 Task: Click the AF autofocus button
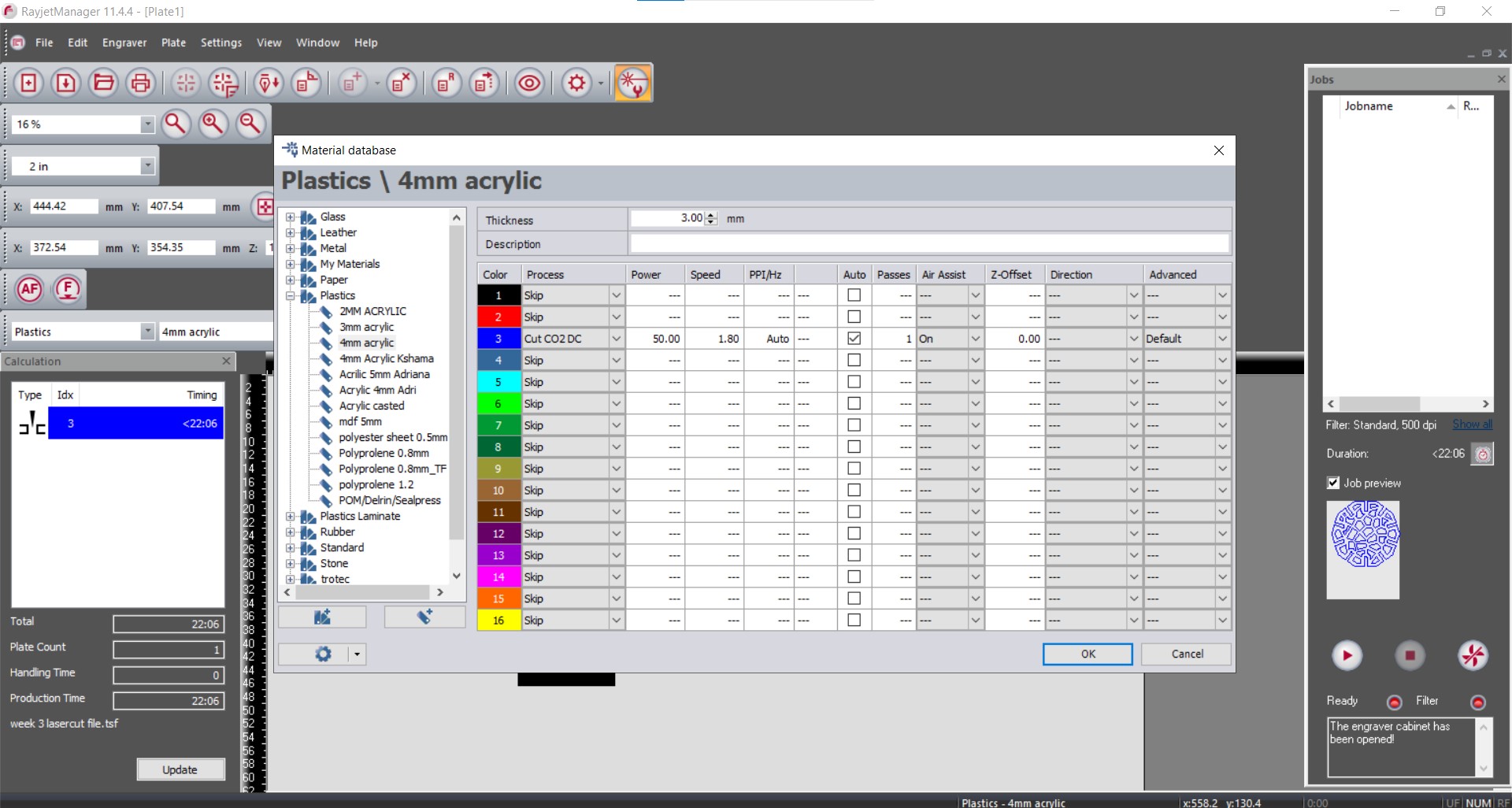[30, 289]
